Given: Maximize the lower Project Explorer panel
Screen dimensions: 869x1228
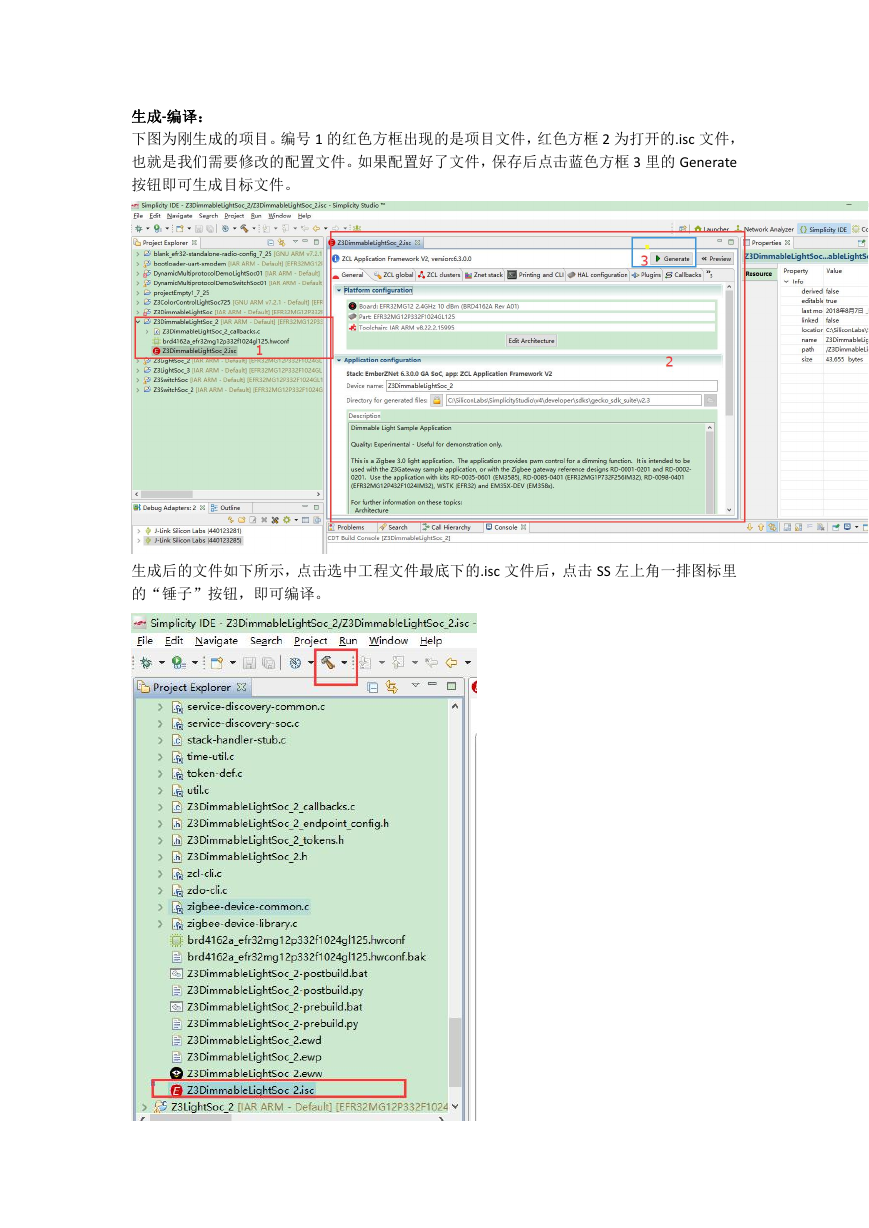Looking at the screenshot, I should point(451,686).
